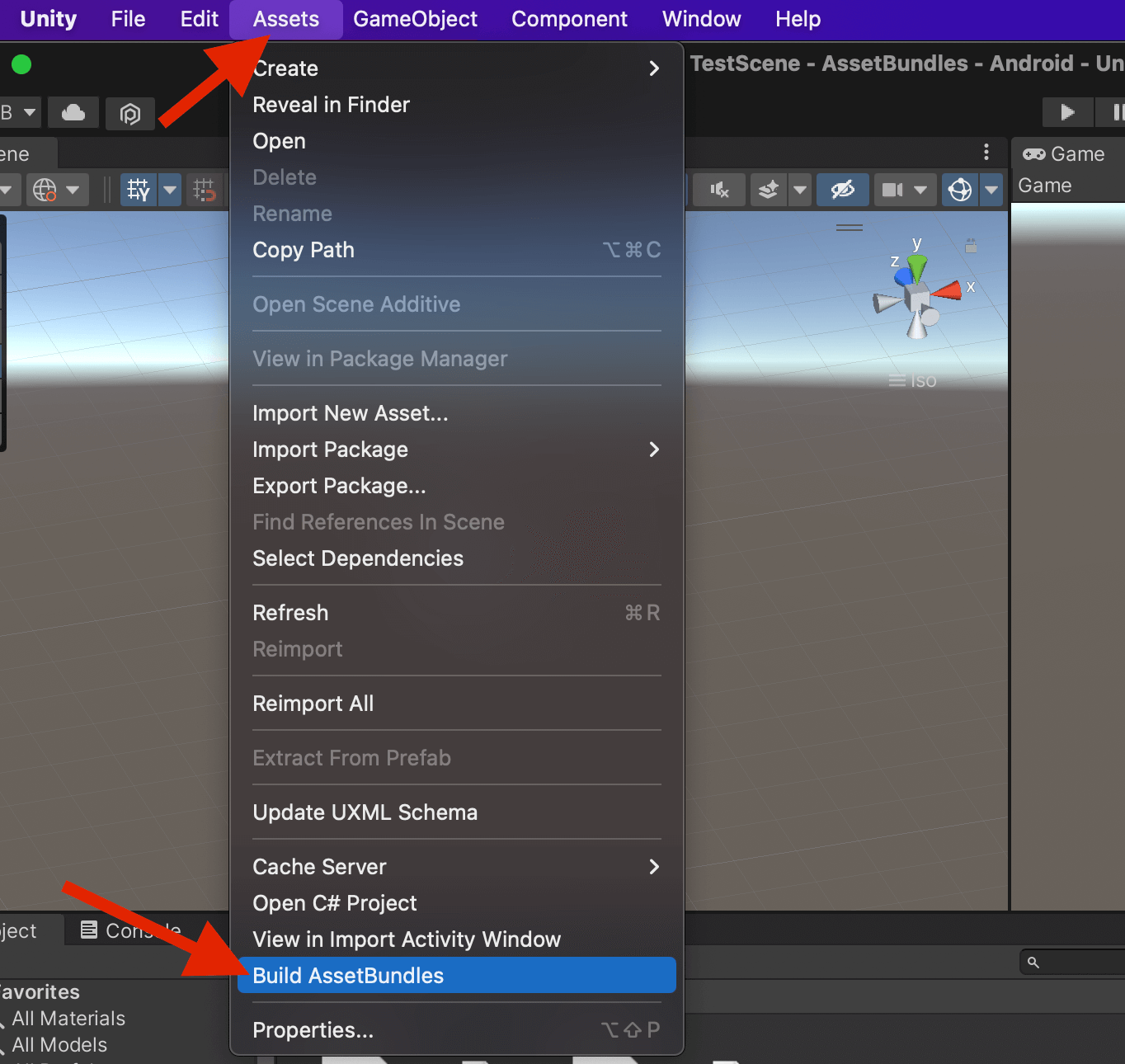This screenshot has height=1064, width=1125.
Task: Switch projection via the Iso label
Action: click(923, 381)
